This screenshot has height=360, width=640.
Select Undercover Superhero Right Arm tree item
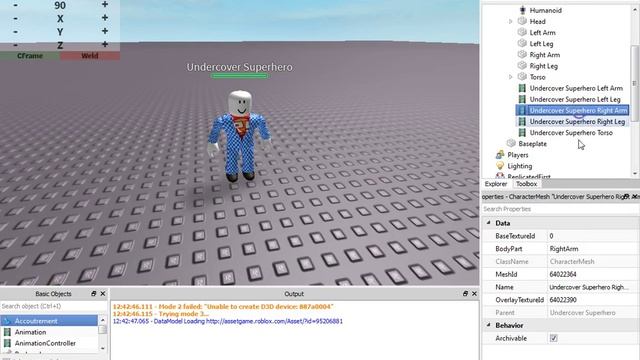click(x=572, y=110)
